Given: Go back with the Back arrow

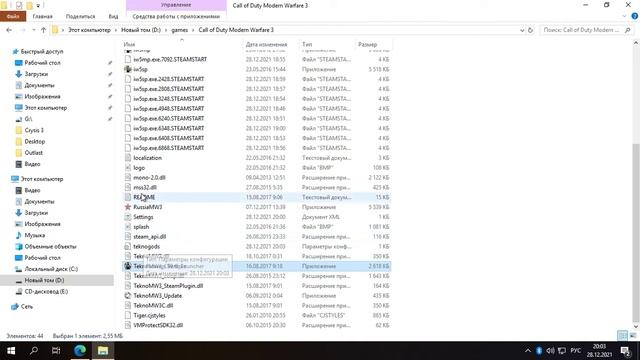Looking at the screenshot, I should (x=9, y=30).
